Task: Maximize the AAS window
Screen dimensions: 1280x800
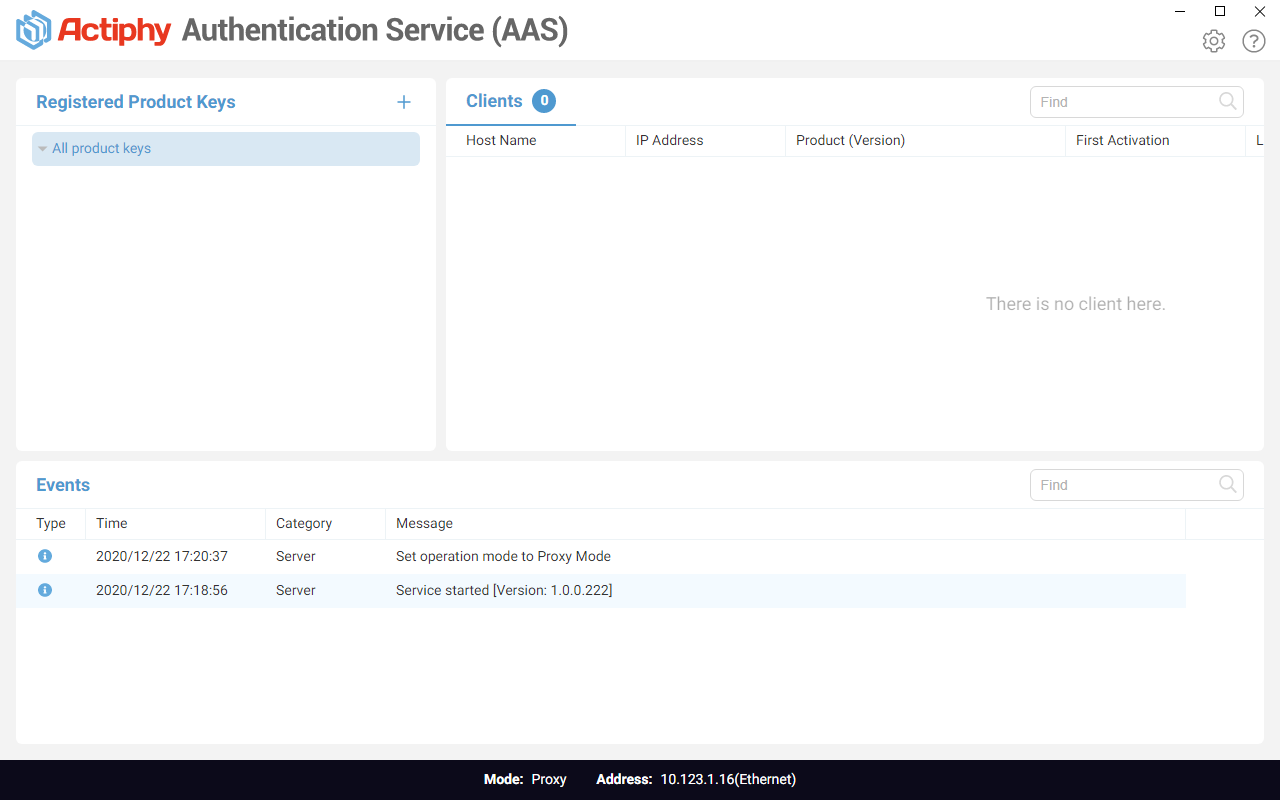Action: point(1220,11)
